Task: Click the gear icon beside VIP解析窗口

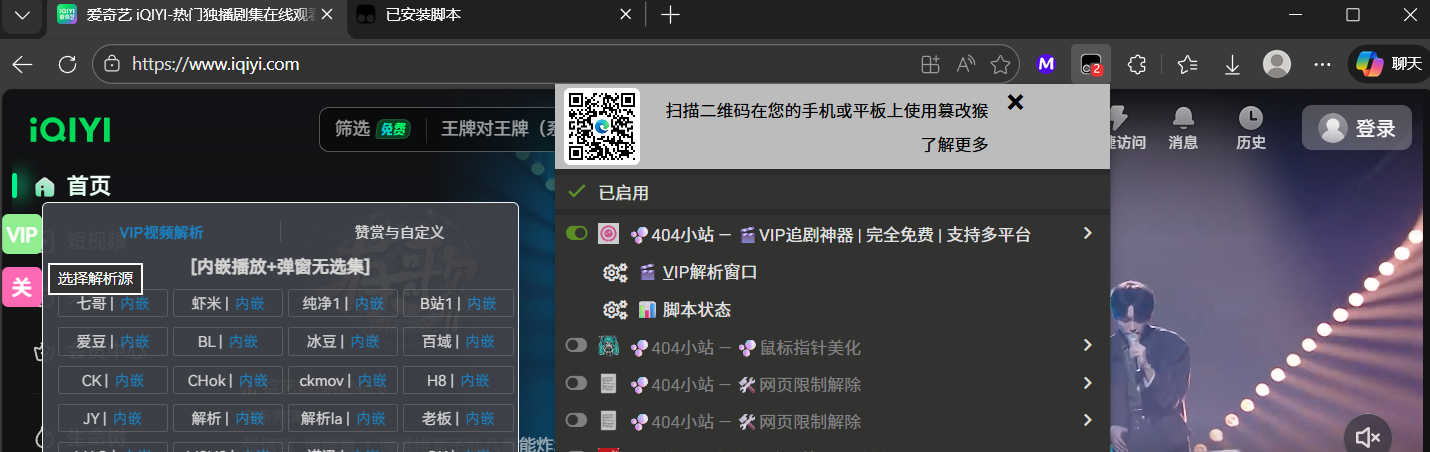Action: 615,272
